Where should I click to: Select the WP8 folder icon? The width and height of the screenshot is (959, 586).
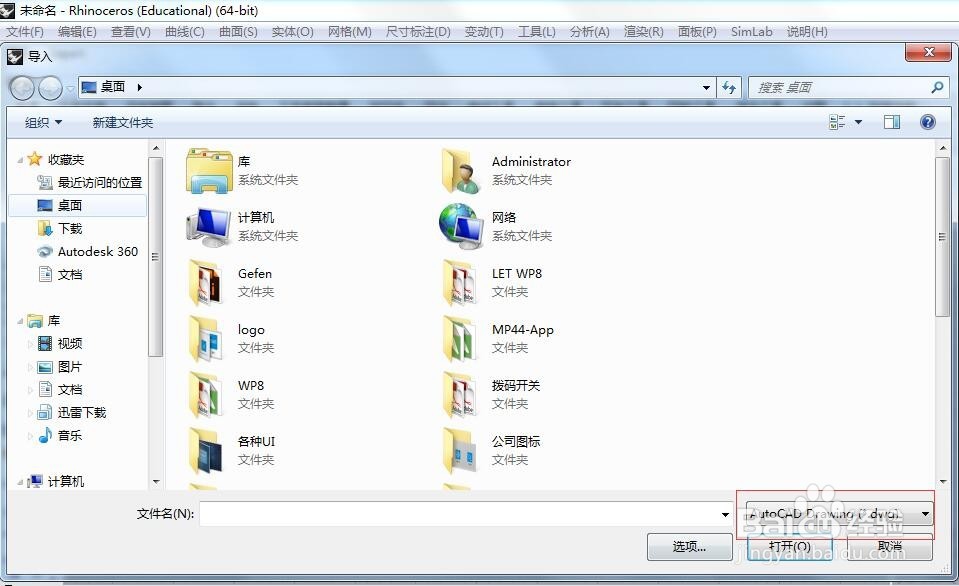pos(206,395)
